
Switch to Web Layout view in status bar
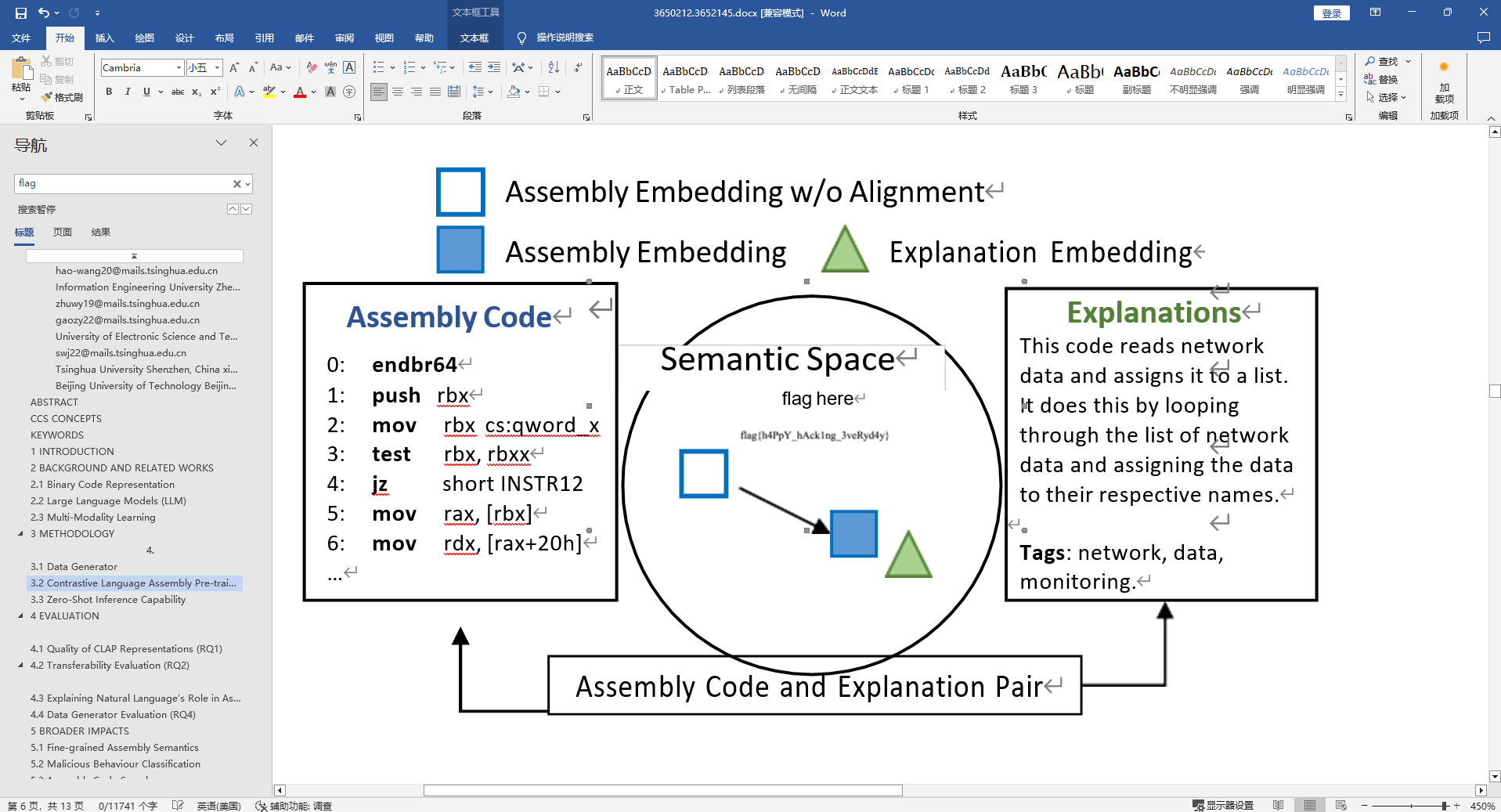1341,805
